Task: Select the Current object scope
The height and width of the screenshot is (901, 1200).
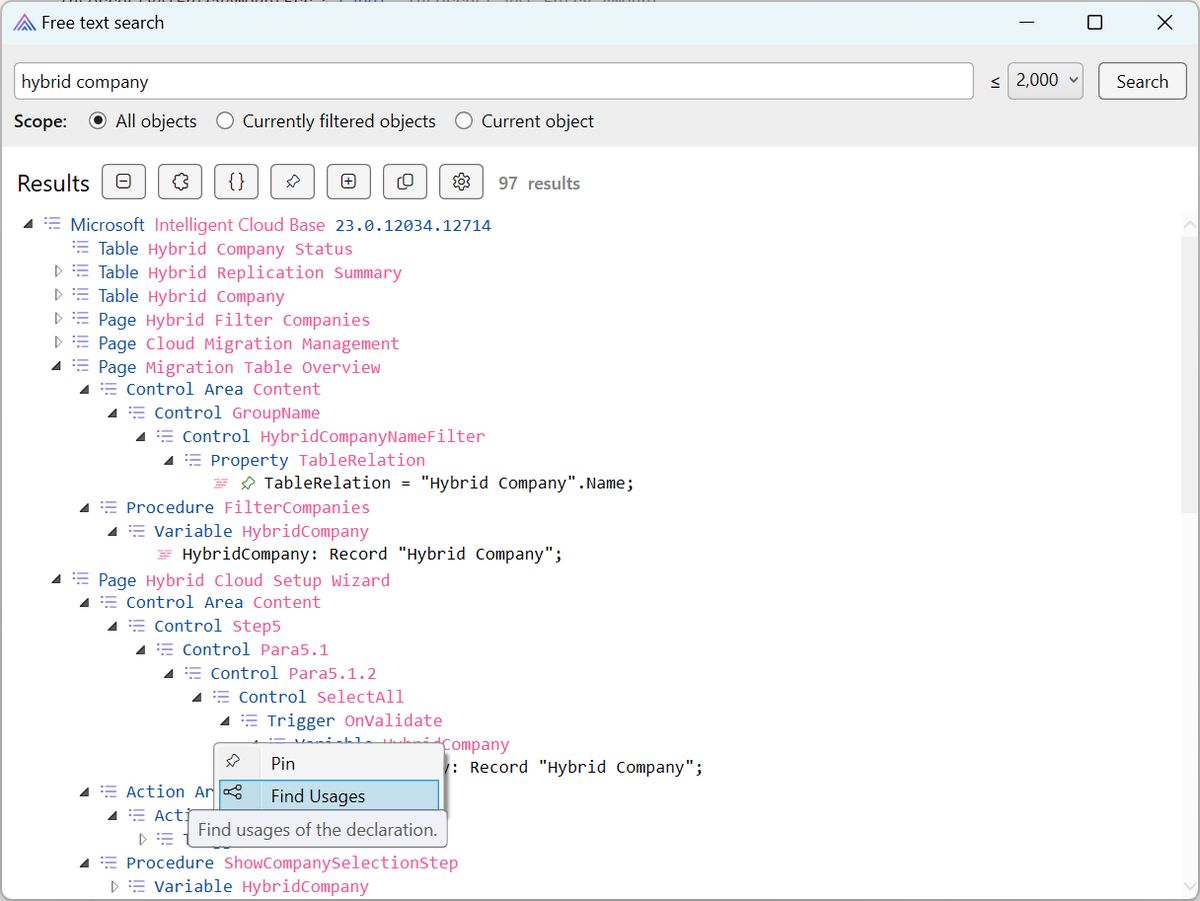Action: (x=464, y=121)
